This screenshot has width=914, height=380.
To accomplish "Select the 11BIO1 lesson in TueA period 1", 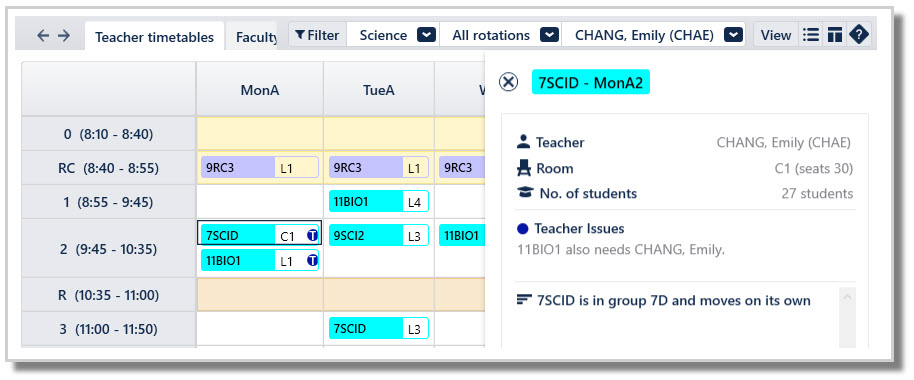I will [x=379, y=202].
